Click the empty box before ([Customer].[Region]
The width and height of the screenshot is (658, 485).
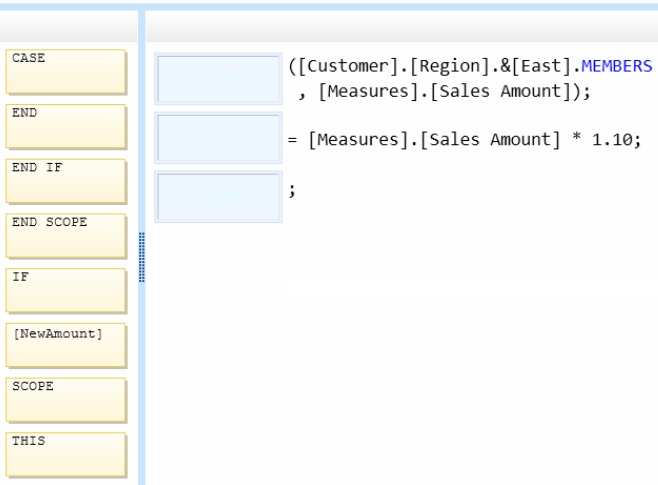coord(219,79)
